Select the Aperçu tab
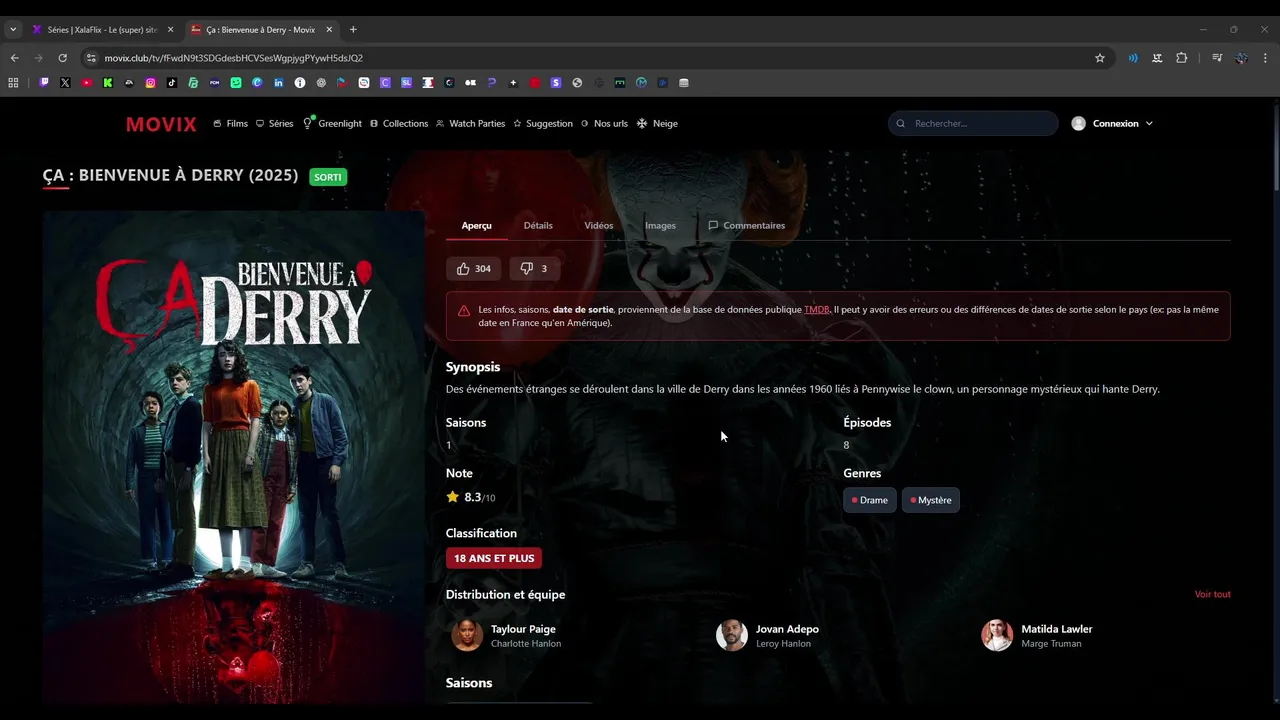The image size is (1280, 720). [x=477, y=226]
